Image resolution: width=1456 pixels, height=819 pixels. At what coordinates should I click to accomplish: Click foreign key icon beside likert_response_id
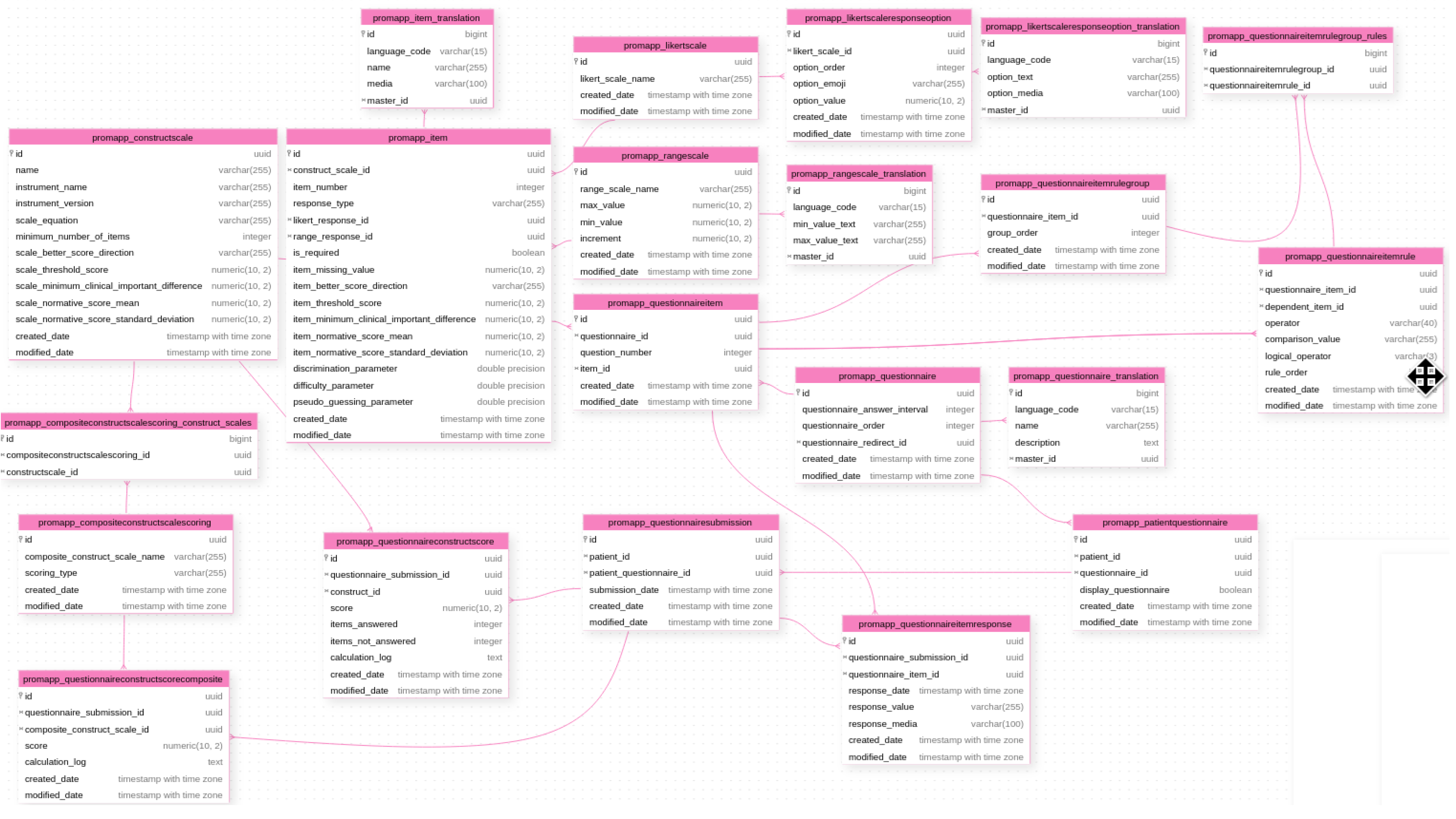click(x=289, y=220)
